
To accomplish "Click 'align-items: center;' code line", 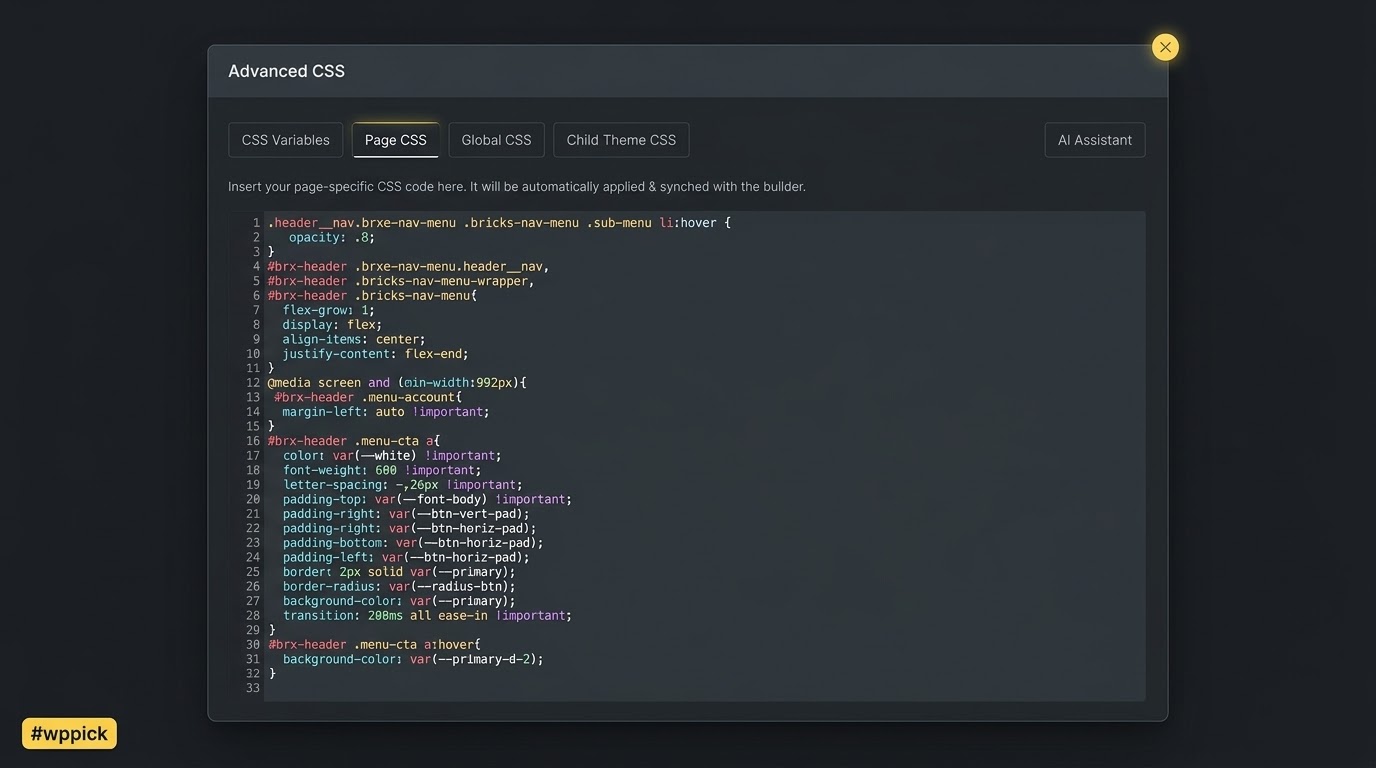I will tap(354, 339).
